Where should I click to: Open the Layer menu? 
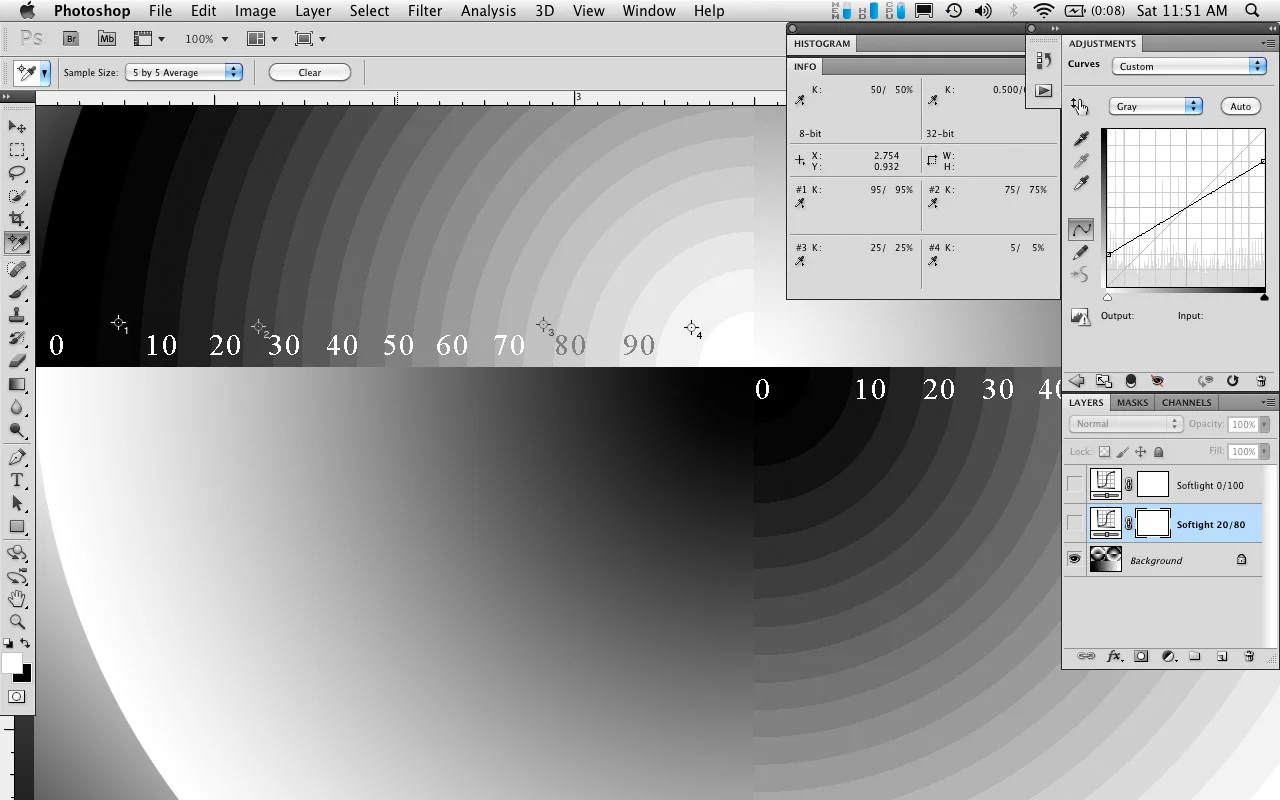pyautogui.click(x=313, y=11)
